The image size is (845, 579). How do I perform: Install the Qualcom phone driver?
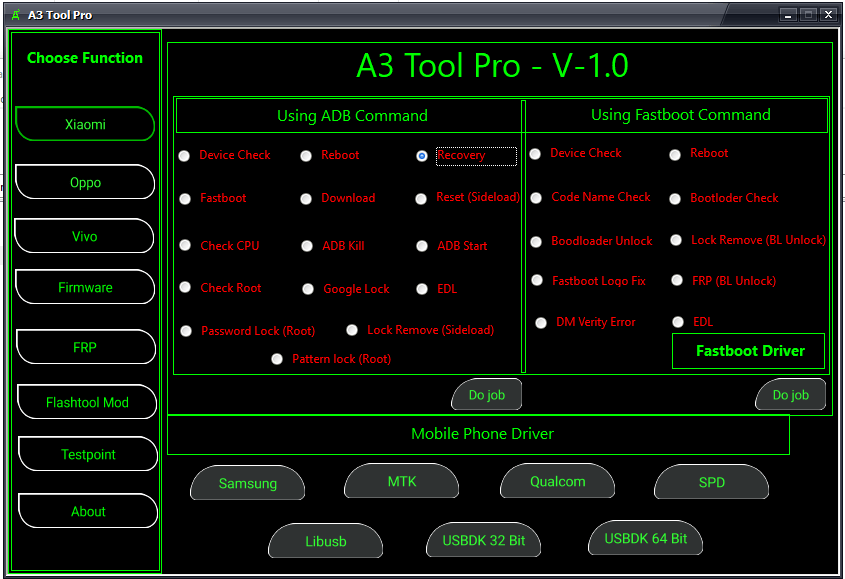557,482
